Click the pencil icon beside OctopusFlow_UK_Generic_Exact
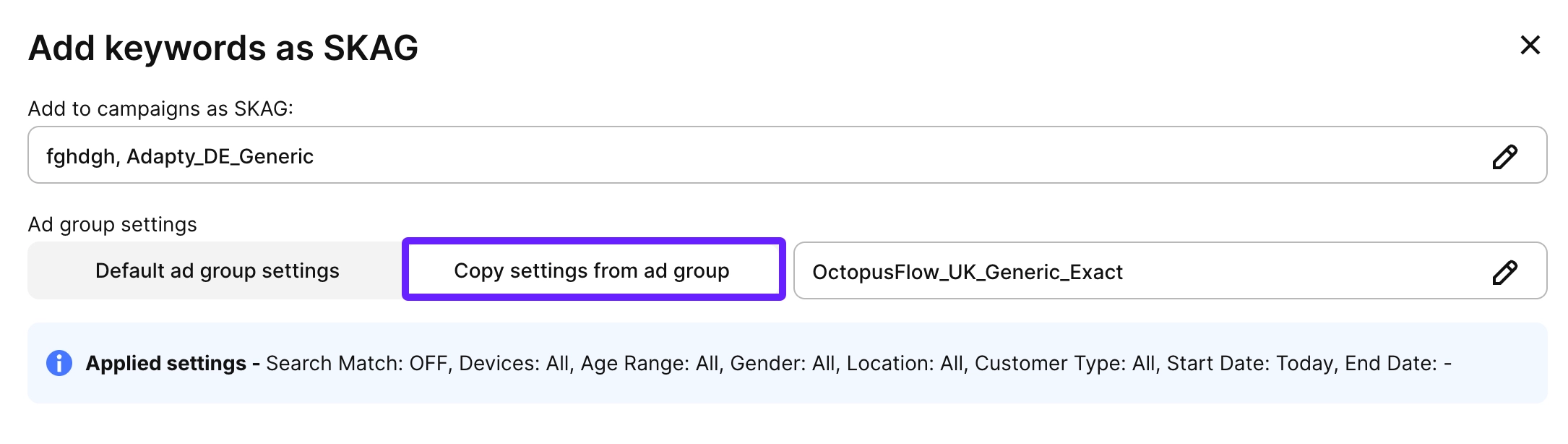The image size is (1568, 444). click(1504, 272)
